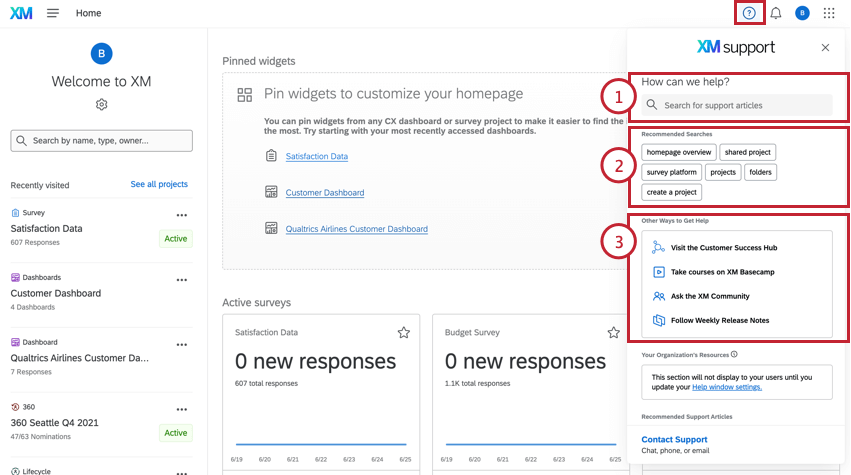The width and height of the screenshot is (851, 475).
Task: Click the Weekly Release Notes icon
Action: 658,320
